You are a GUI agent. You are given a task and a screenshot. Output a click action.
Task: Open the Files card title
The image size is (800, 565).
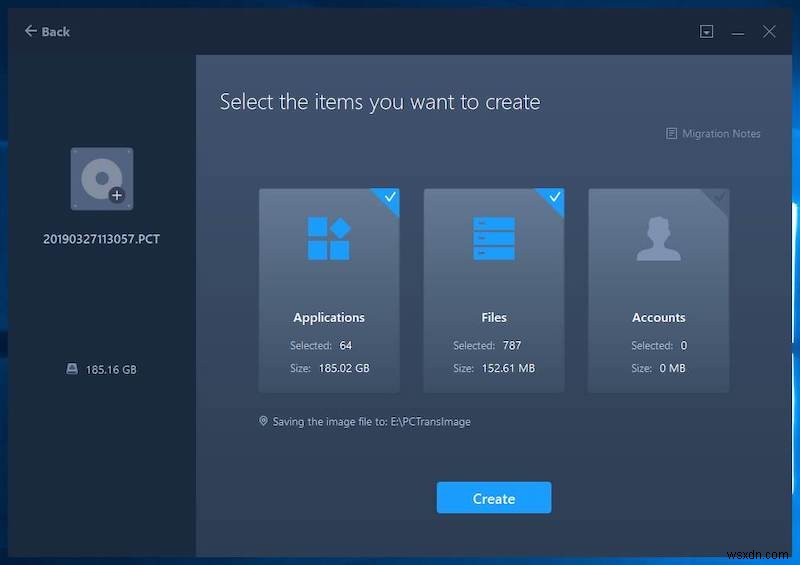494,317
